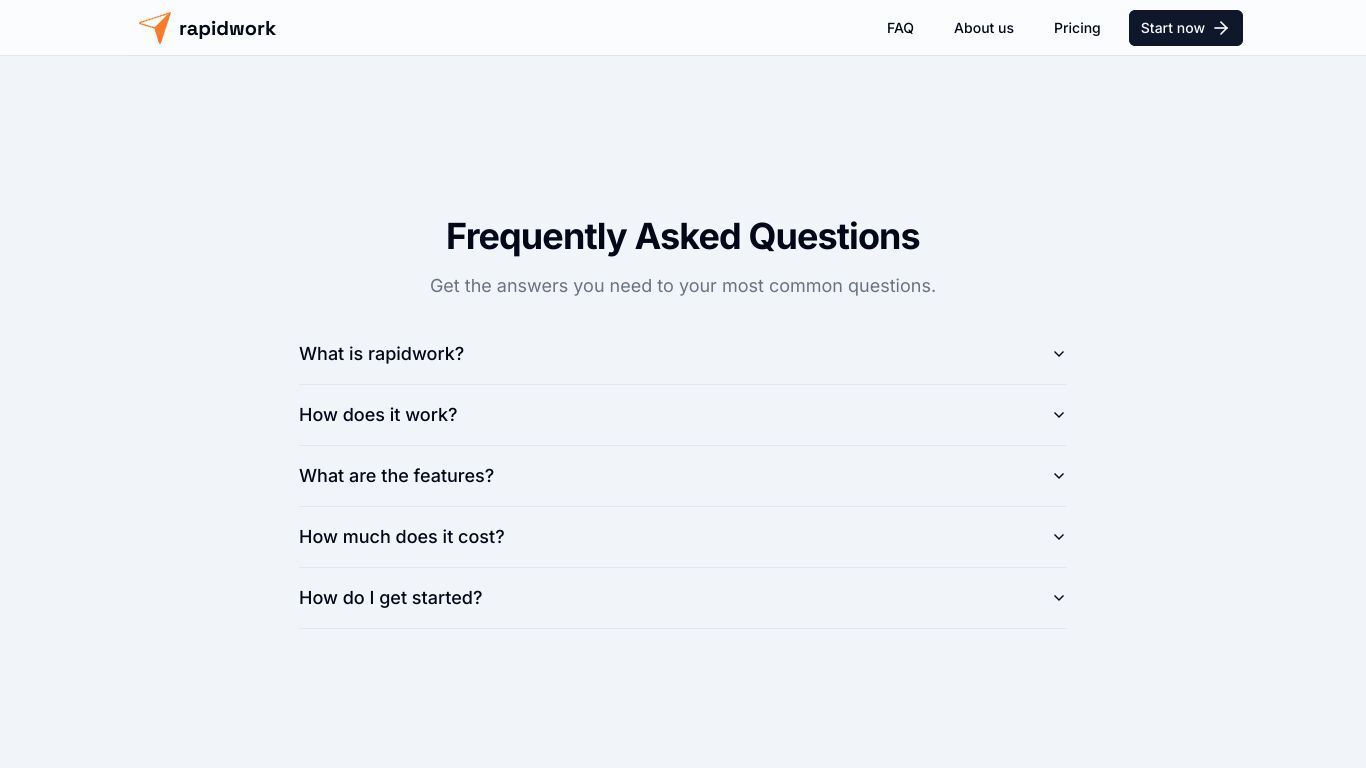Click the arrow icon inside Start now

(x=1221, y=28)
